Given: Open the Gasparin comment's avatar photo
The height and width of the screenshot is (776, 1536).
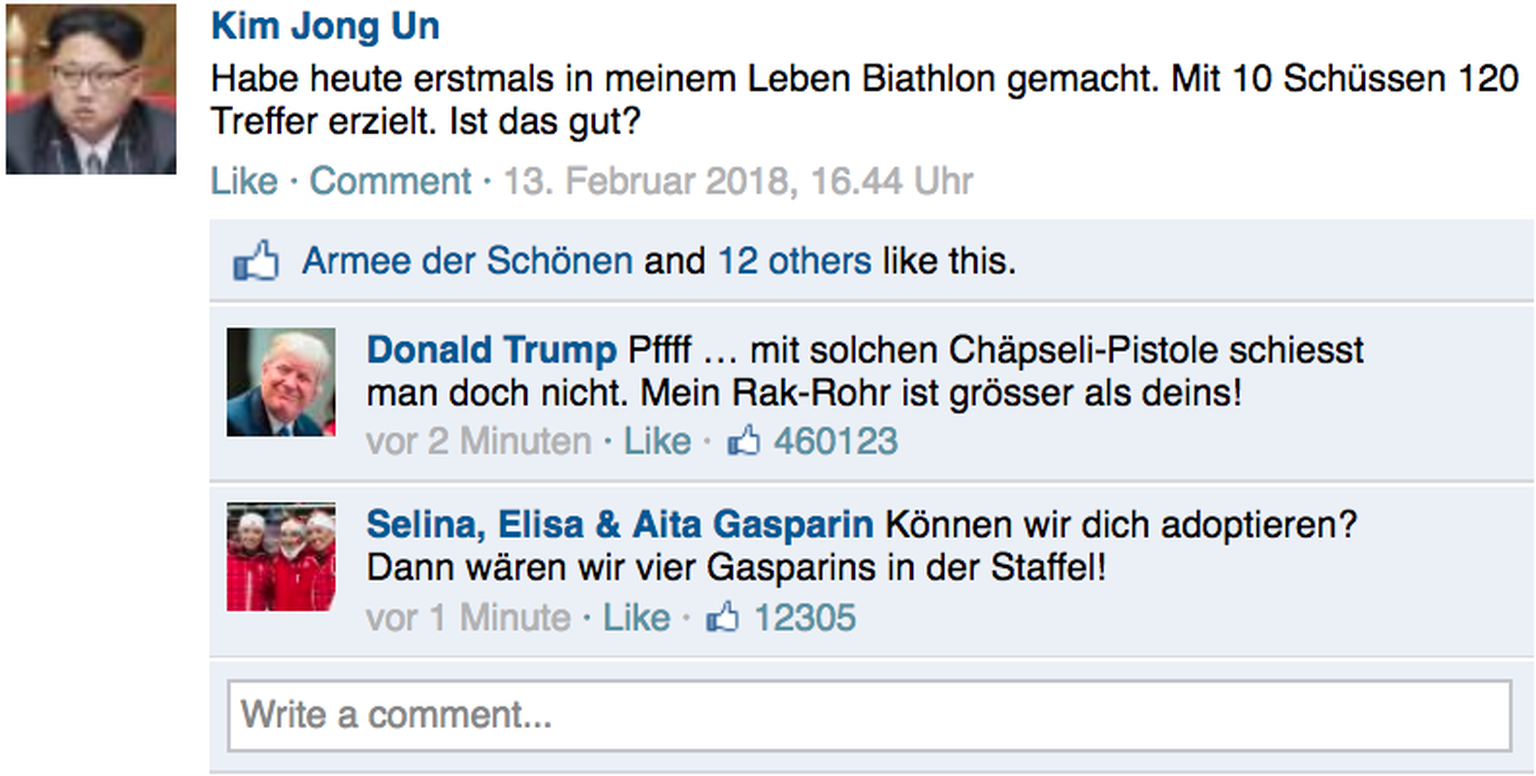Looking at the screenshot, I should 281,557.
